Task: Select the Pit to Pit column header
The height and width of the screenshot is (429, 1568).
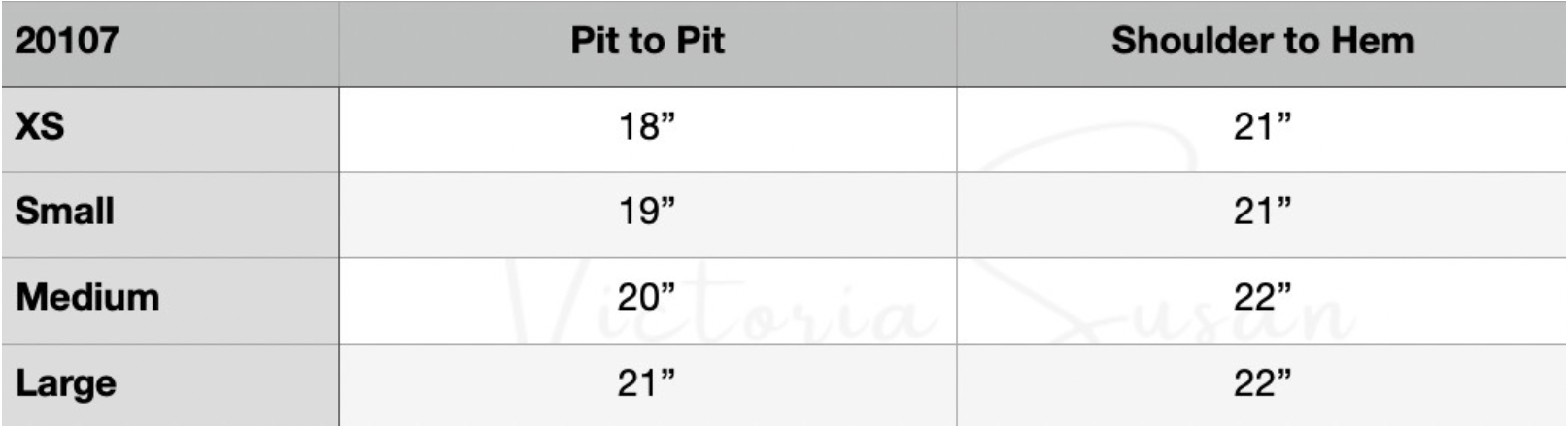Action: [x=647, y=41]
